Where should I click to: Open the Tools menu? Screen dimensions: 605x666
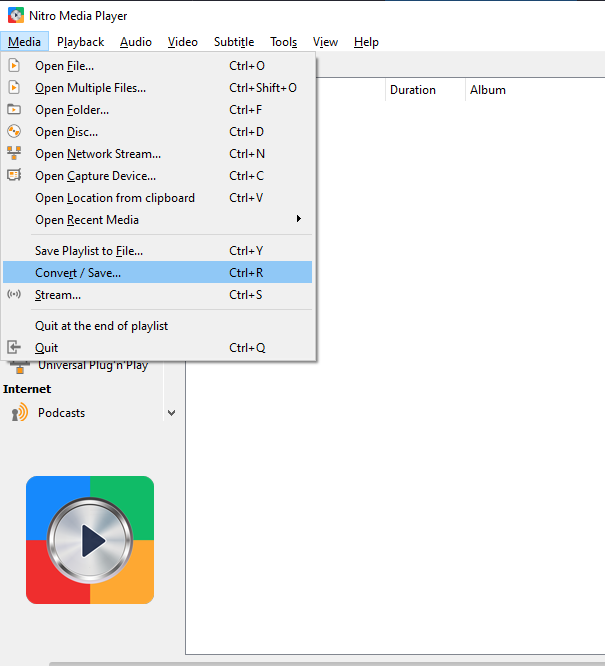(283, 42)
